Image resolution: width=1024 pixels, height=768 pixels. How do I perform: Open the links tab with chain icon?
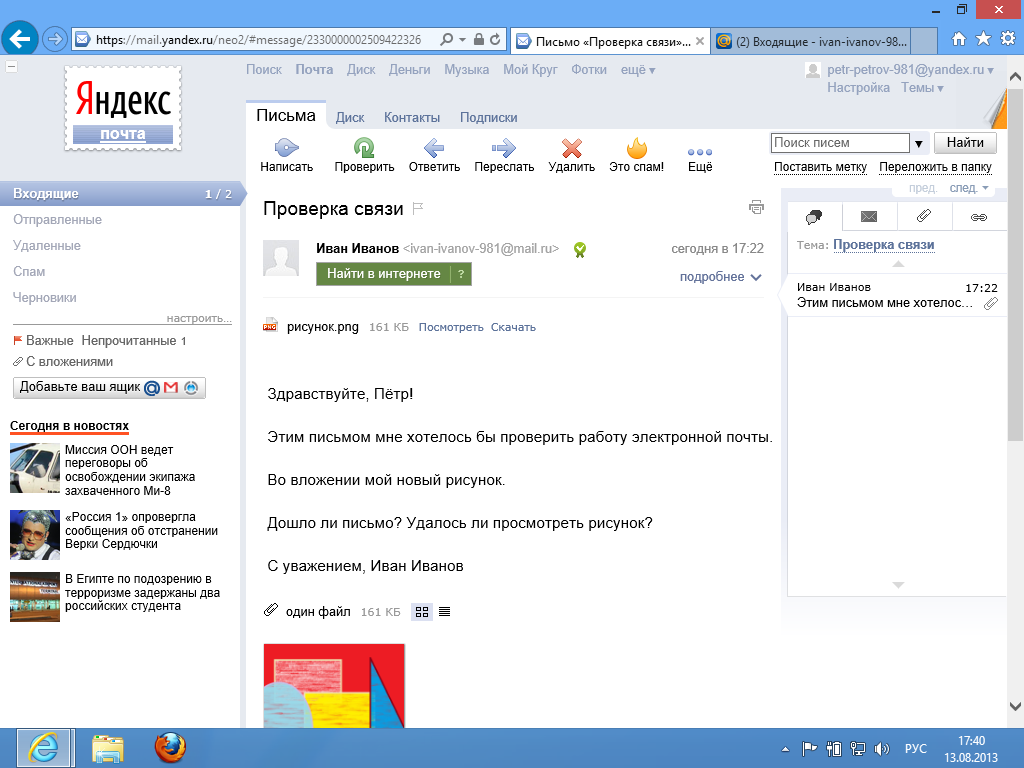click(979, 217)
